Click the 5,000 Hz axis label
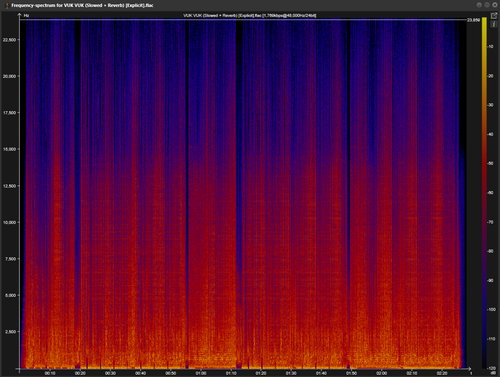The width and height of the screenshot is (500, 377). [x=10, y=295]
